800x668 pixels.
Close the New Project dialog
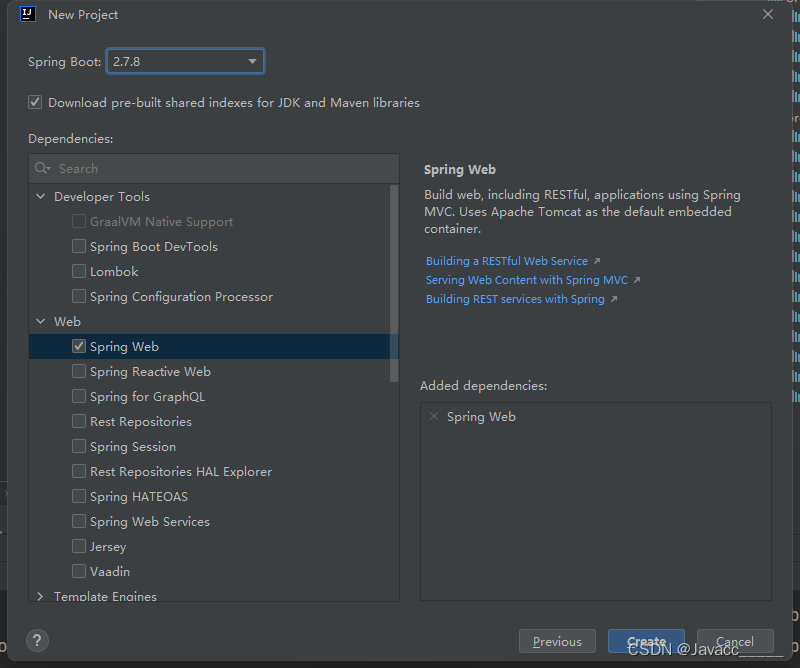tap(768, 14)
